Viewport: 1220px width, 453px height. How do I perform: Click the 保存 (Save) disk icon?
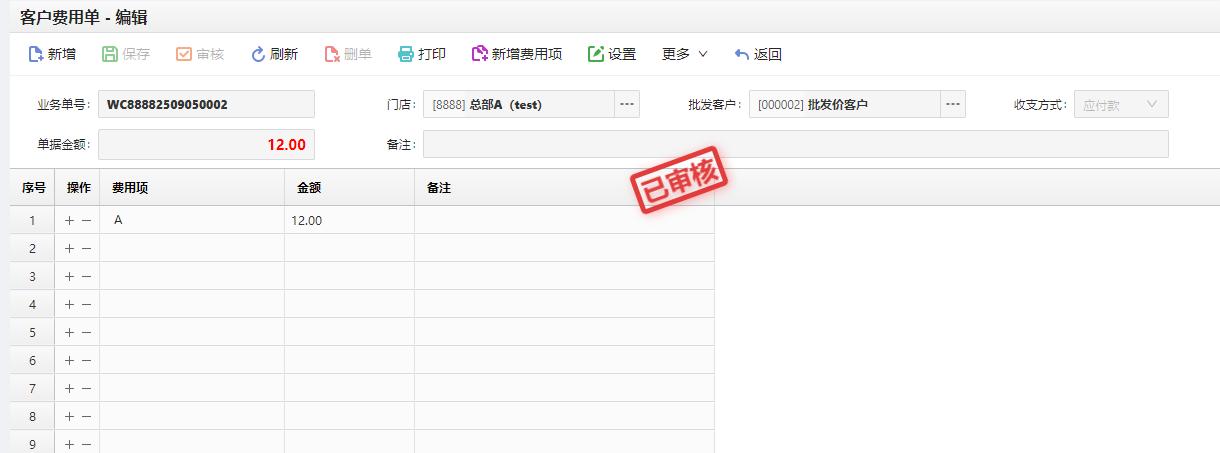[110, 54]
